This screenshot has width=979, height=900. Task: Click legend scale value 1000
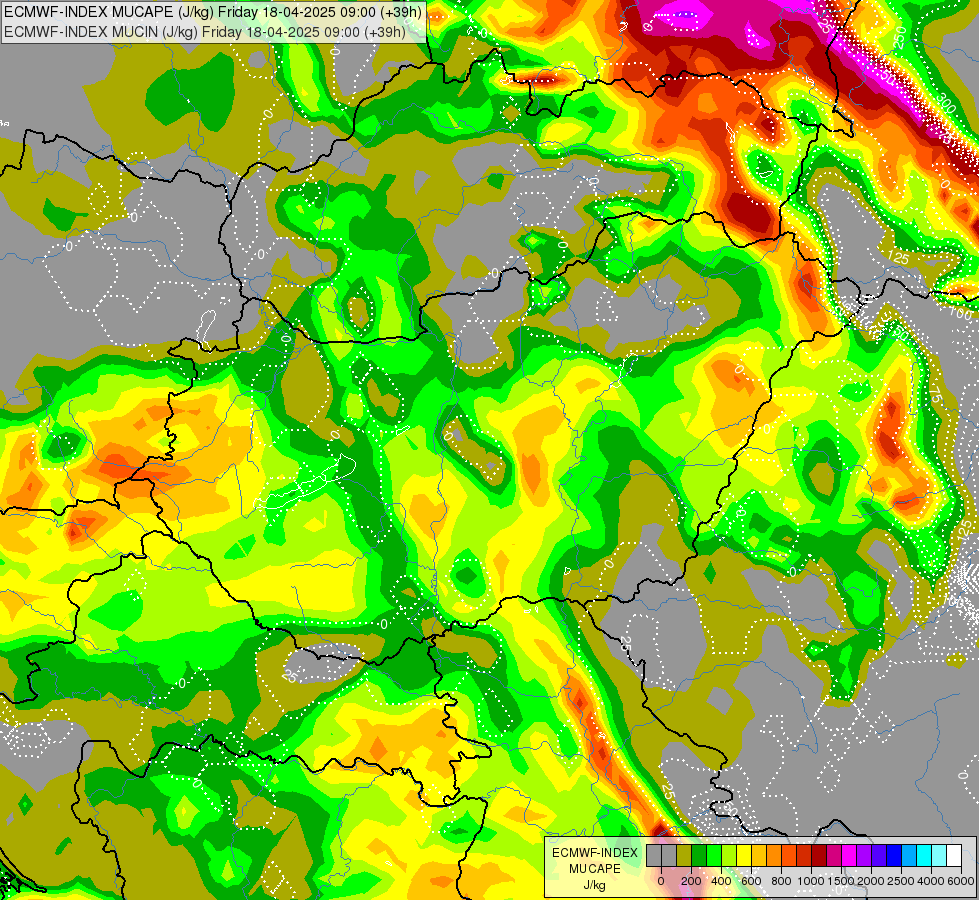click(x=811, y=881)
